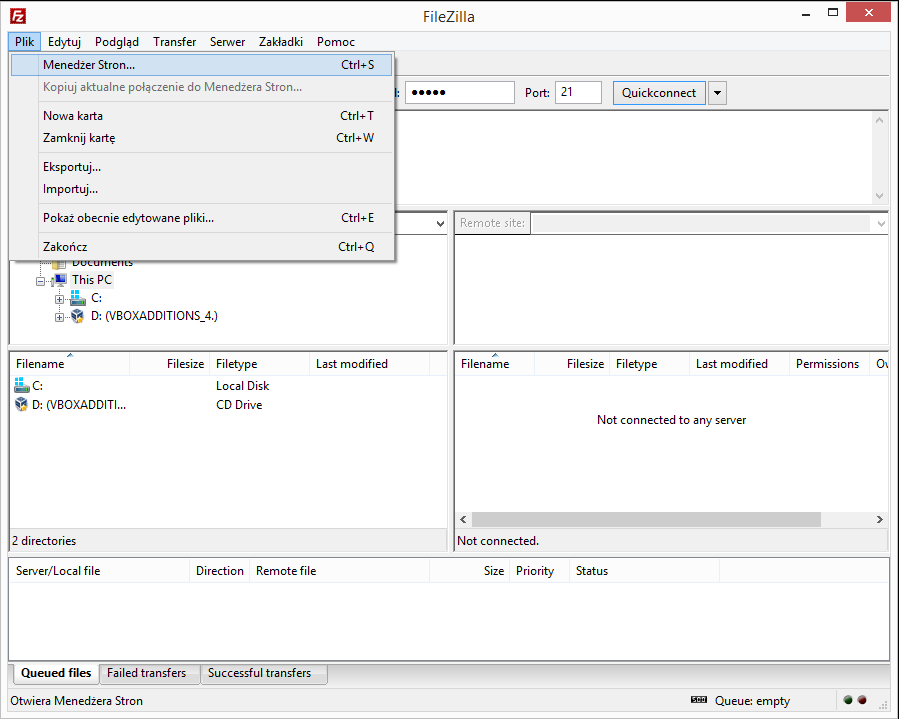Click the D: CD drive icon in file list
899x719 pixels.
pyautogui.click(x=21, y=404)
